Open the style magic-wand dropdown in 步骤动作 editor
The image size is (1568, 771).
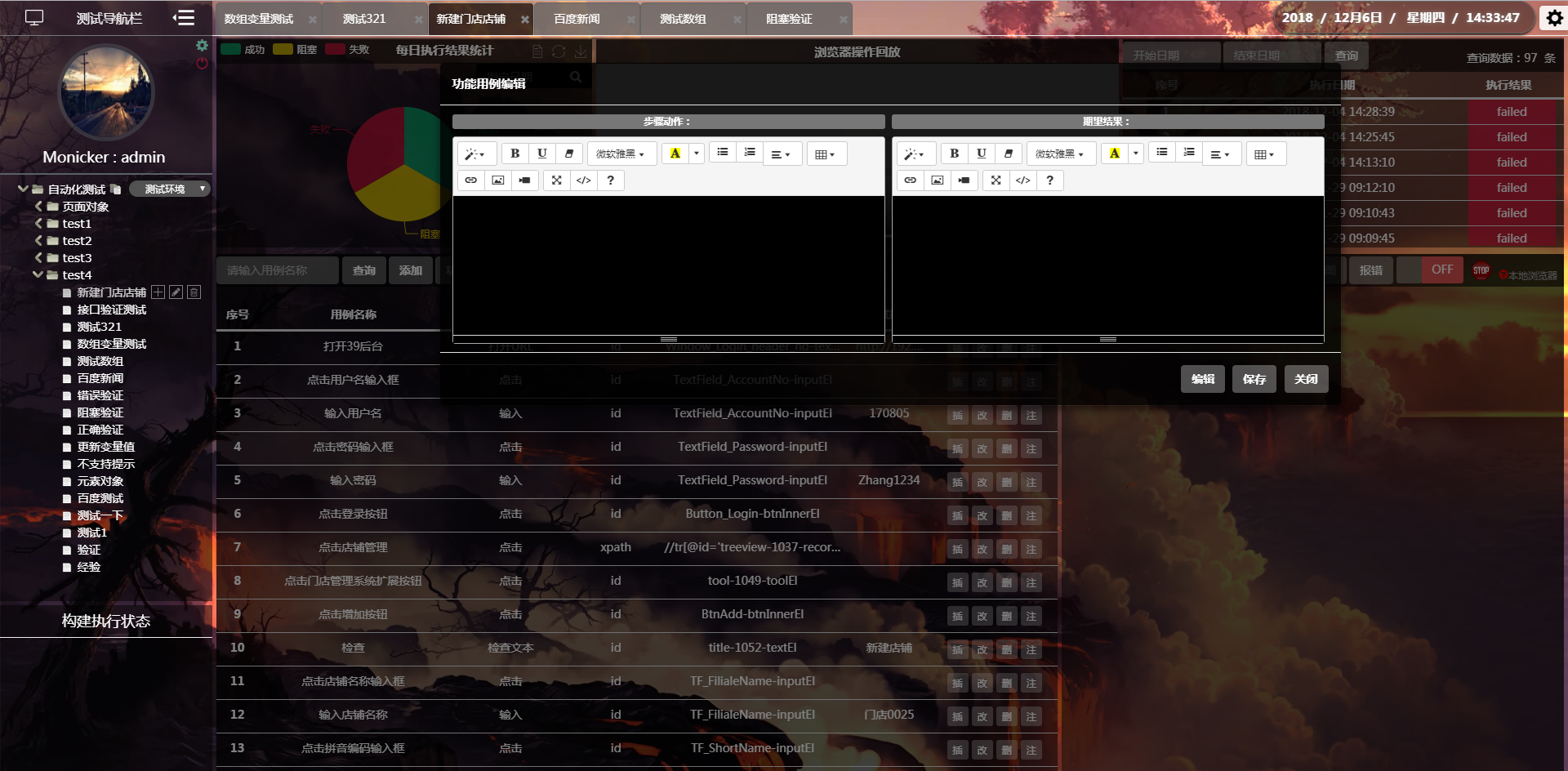coord(475,154)
